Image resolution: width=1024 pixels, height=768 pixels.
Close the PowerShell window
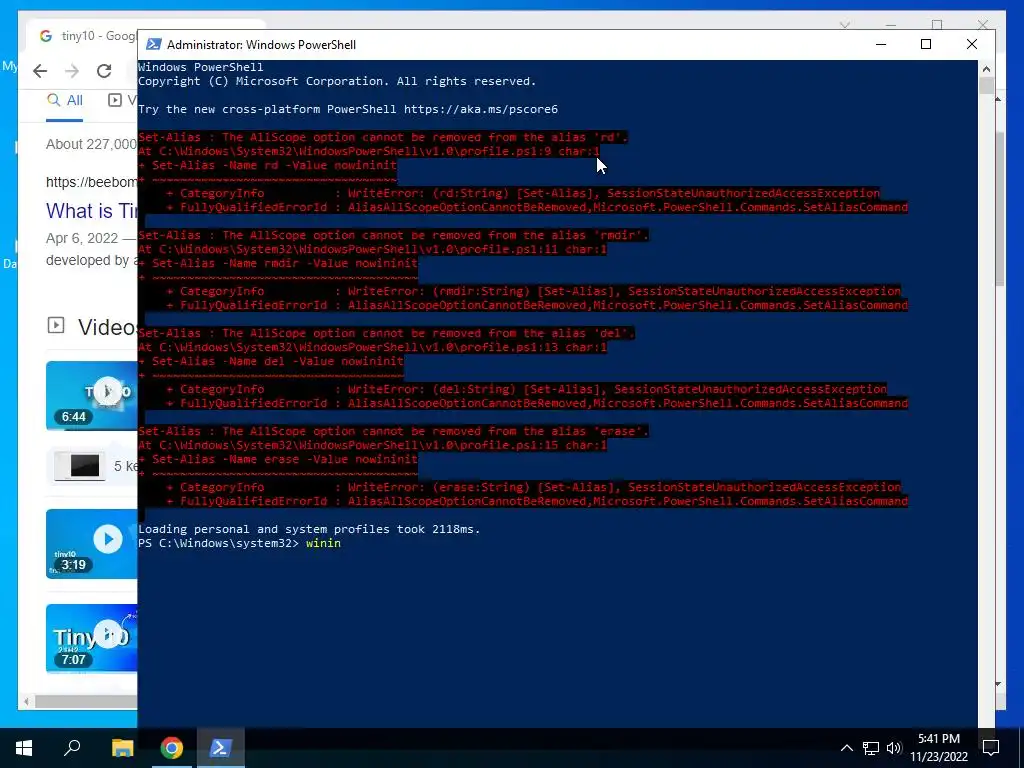[972, 44]
